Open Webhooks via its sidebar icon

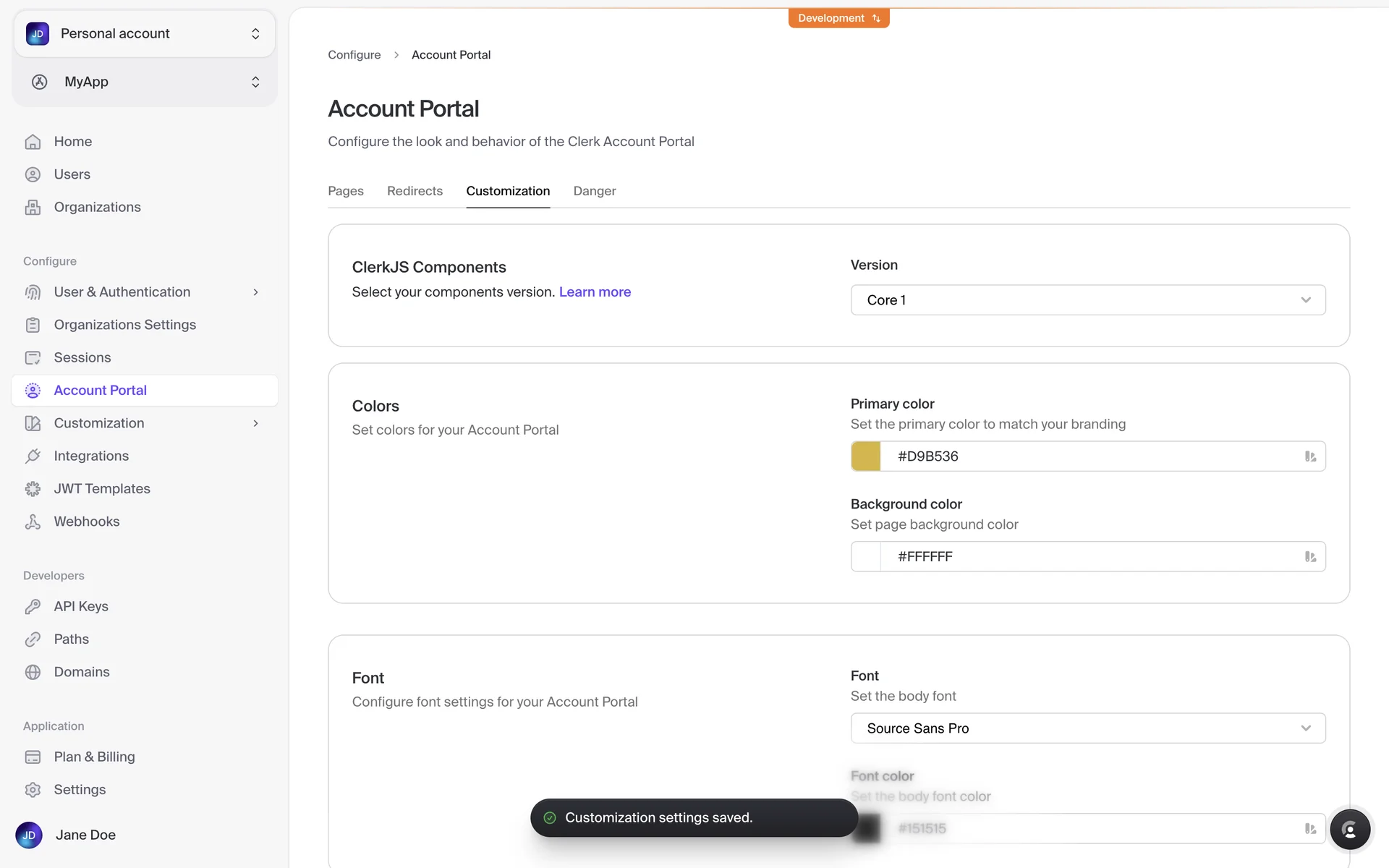(33, 522)
